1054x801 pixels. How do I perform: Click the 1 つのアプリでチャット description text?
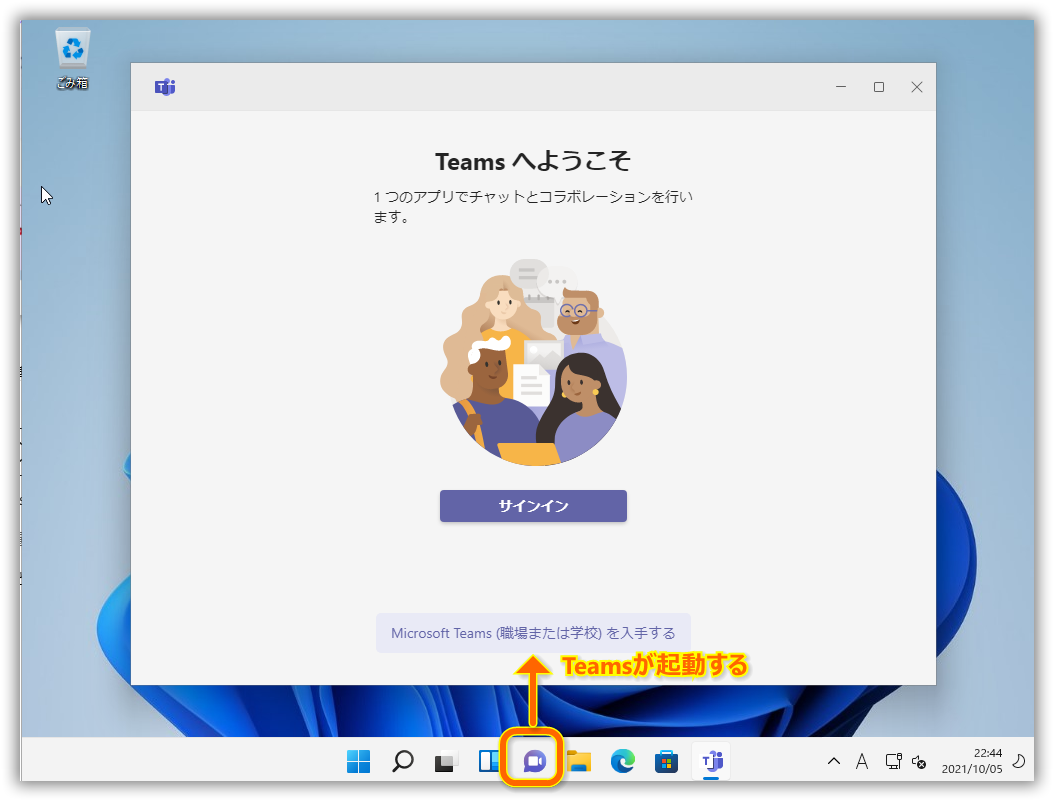point(533,206)
